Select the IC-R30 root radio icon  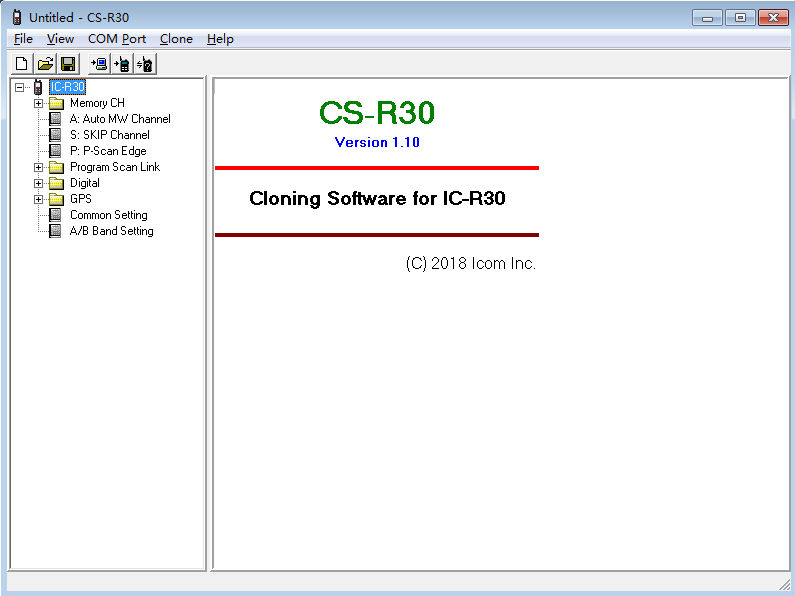pos(38,87)
